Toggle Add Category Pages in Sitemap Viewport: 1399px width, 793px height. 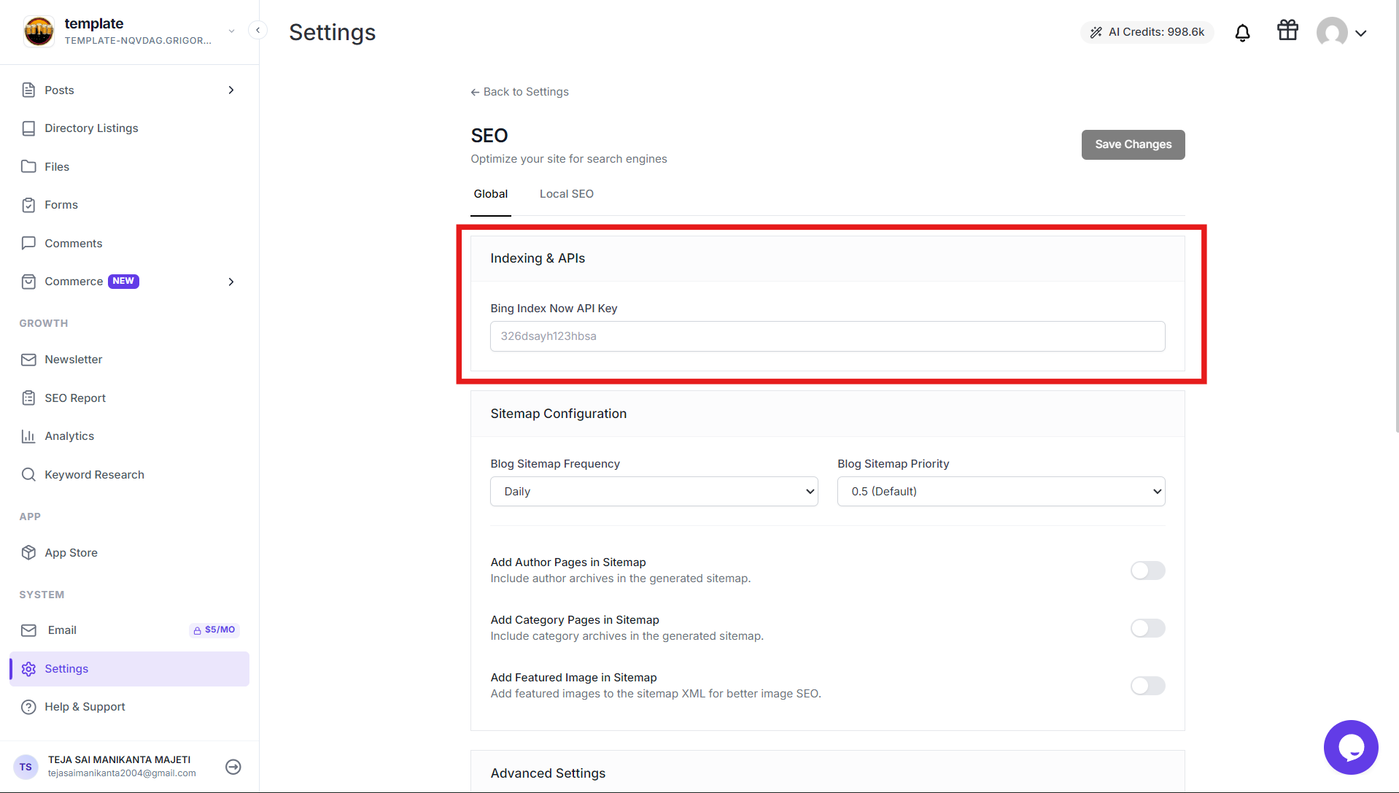click(1147, 628)
